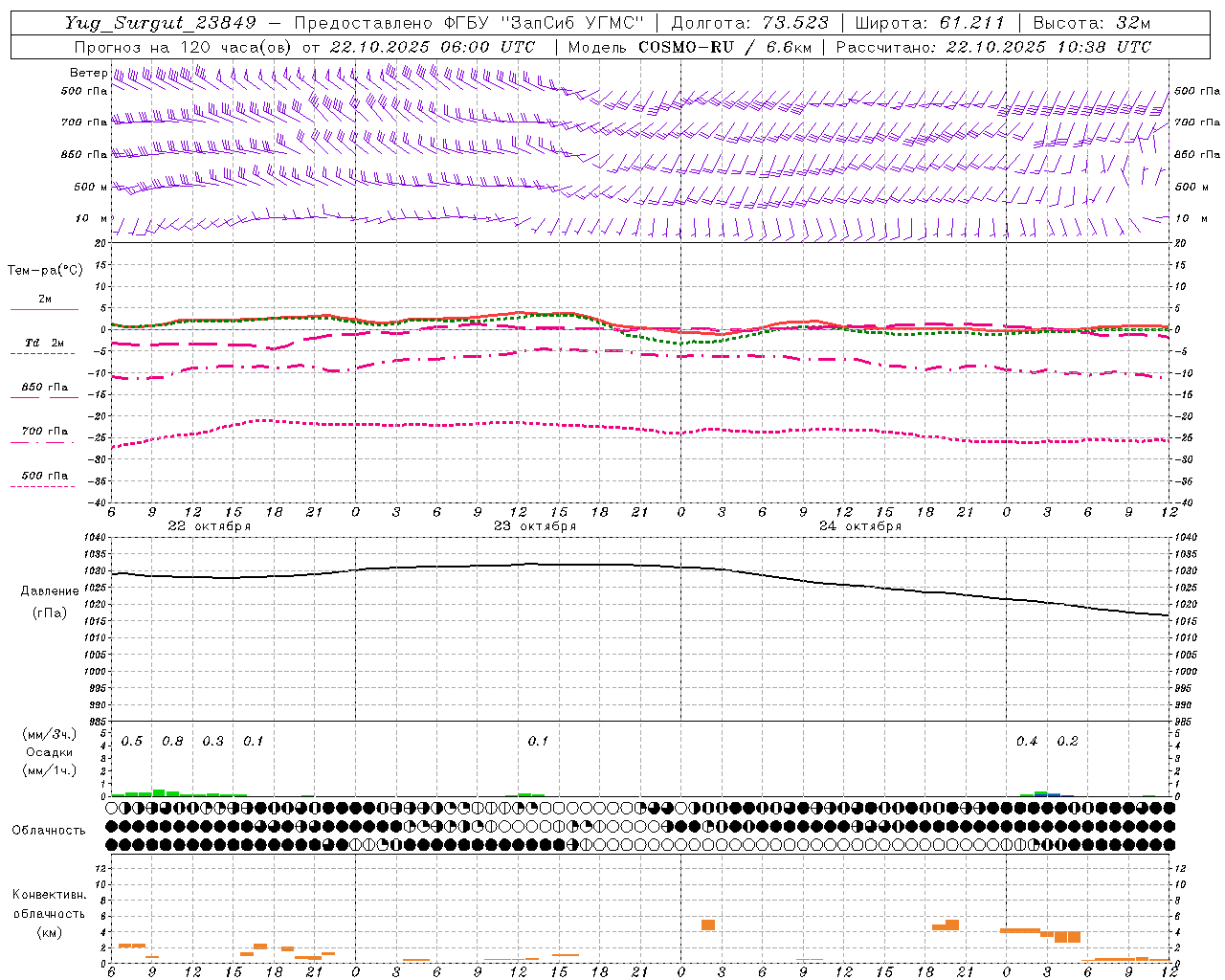Select the (мм/3ч.) precipitation unit label

click(x=51, y=734)
